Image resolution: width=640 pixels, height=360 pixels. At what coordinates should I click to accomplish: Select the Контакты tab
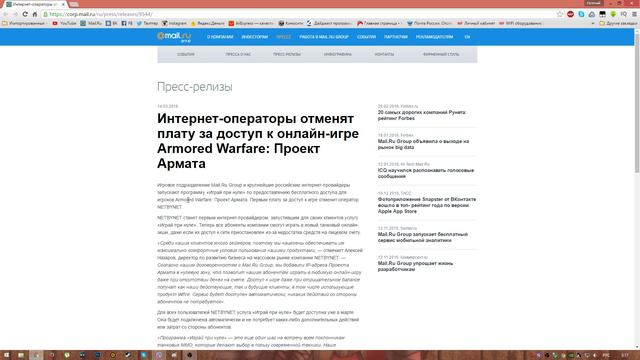click(384, 54)
